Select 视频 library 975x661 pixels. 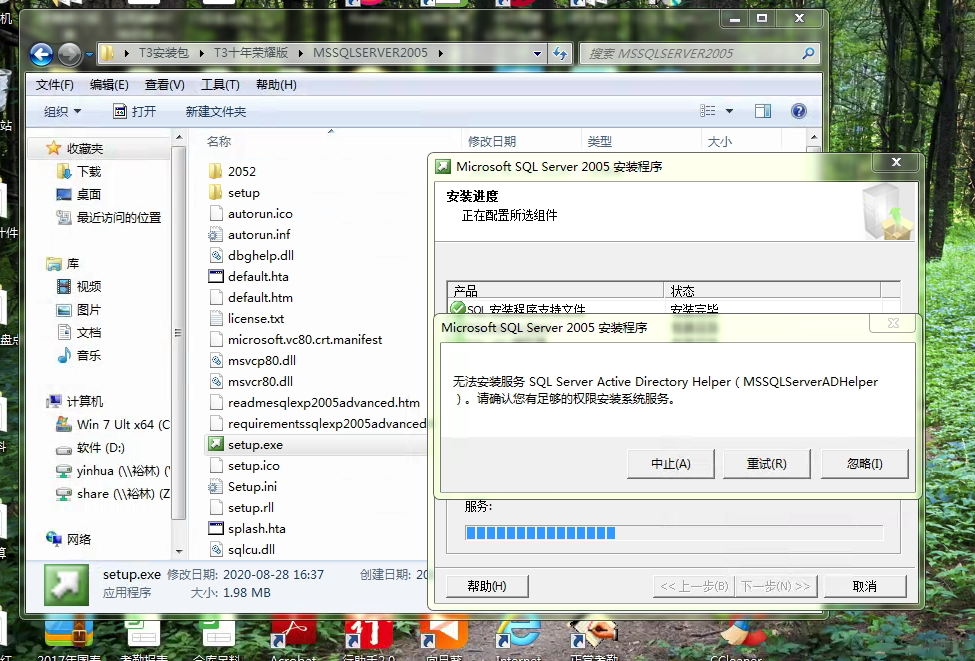[x=89, y=286]
